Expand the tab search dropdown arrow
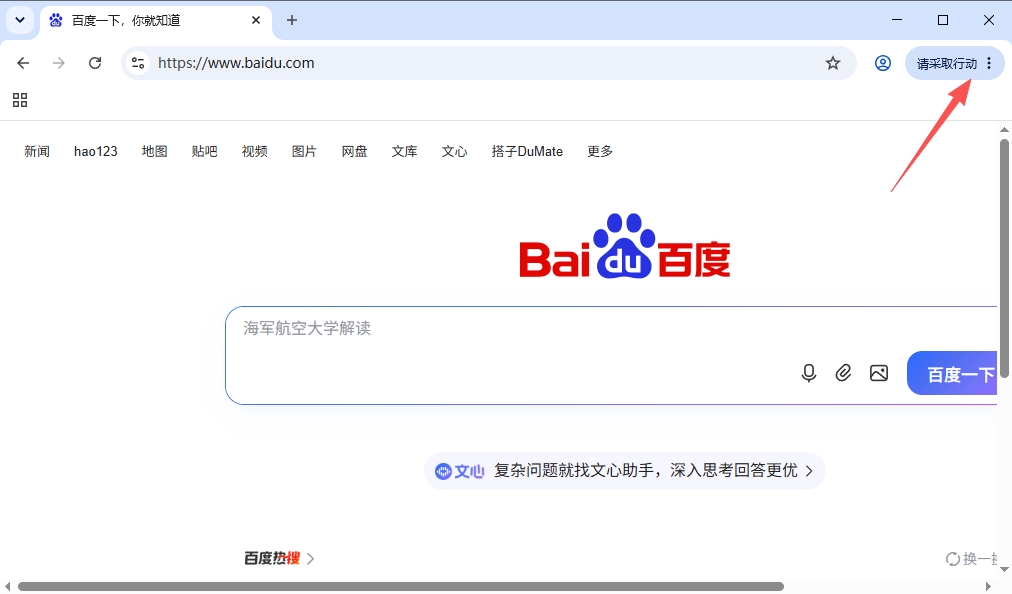The image size is (1012, 594). tap(20, 20)
